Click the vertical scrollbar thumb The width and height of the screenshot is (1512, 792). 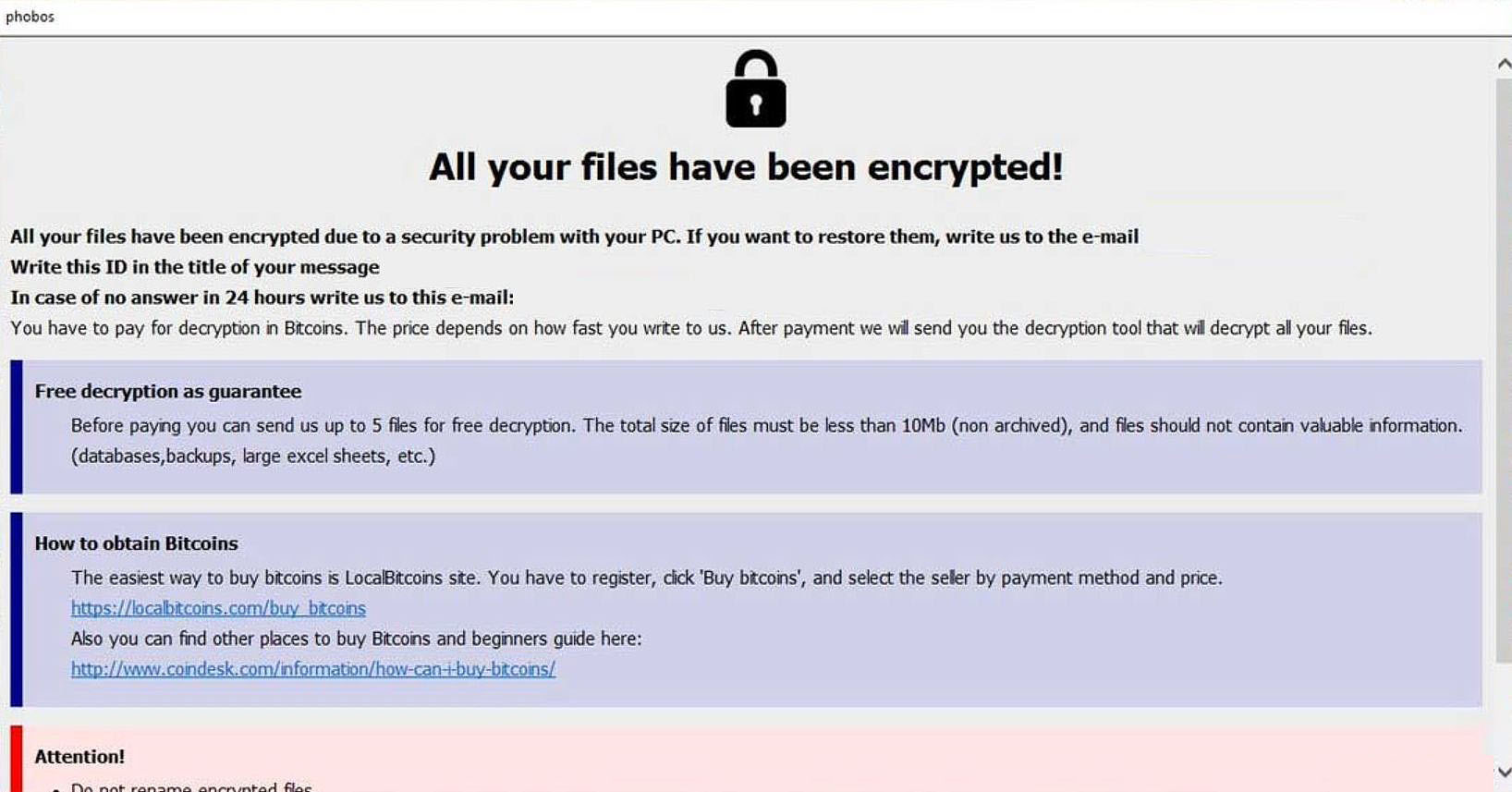pyautogui.click(x=1504, y=370)
